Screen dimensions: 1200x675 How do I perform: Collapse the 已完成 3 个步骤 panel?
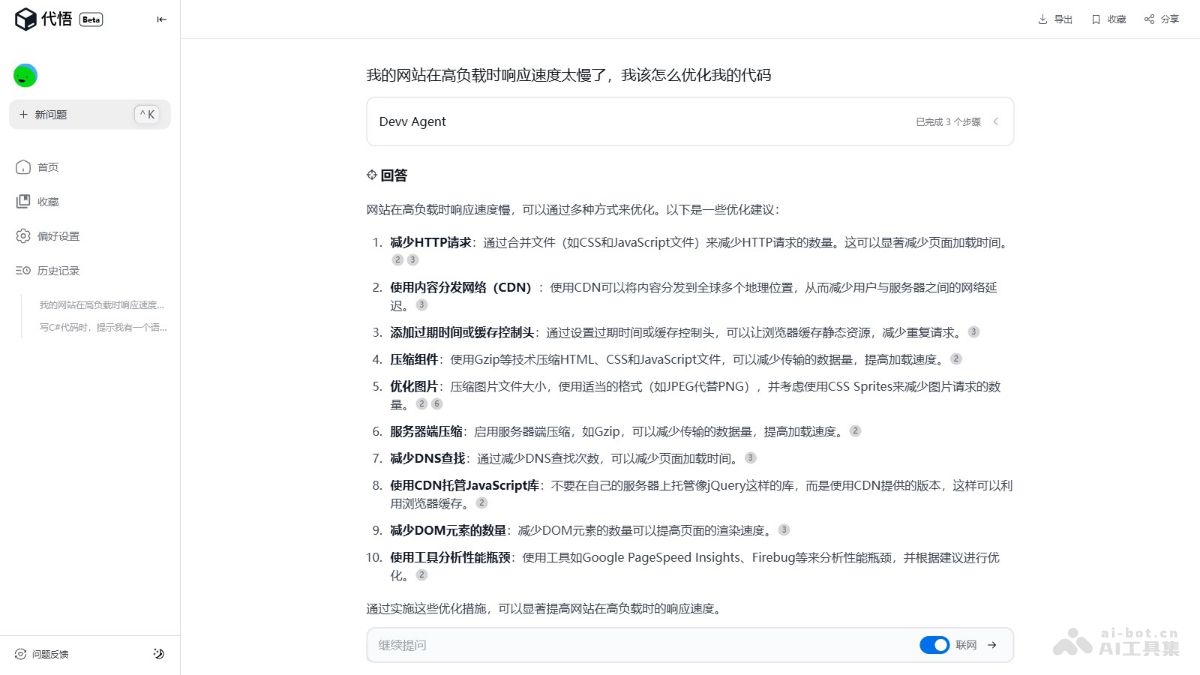tap(951, 120)
